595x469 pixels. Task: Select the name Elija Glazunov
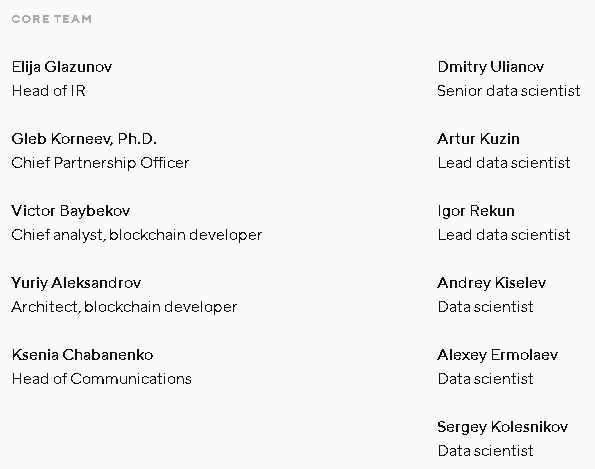tap(62, 67)
